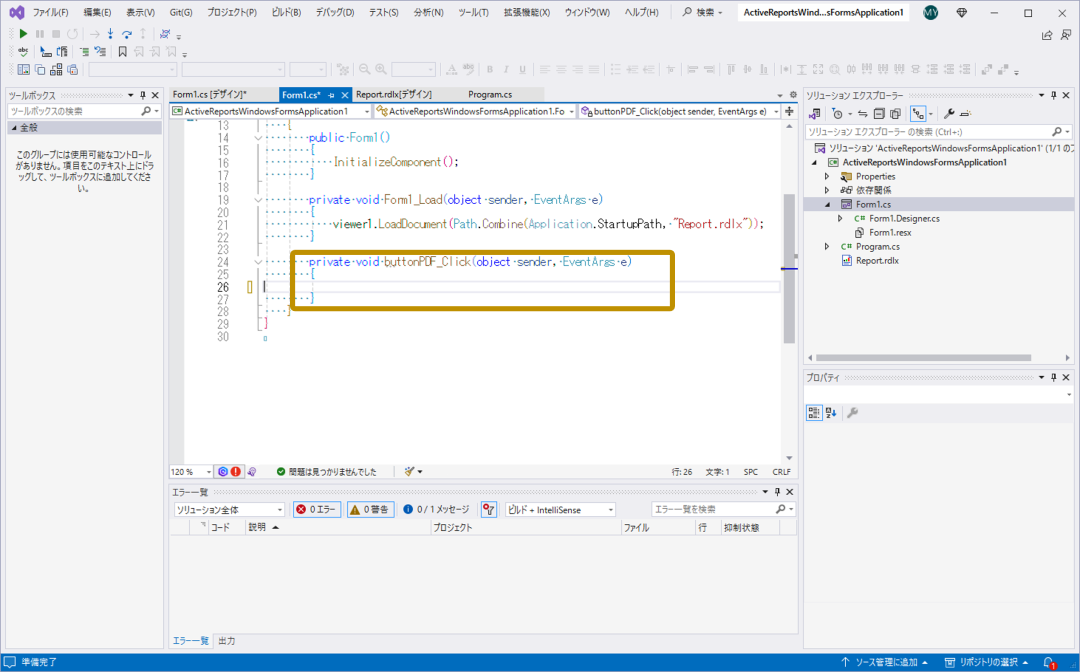This screenshot has width=1080, height=672.
Task: Select Form1.resx in Solution Explorer
Action: point(890,233)
